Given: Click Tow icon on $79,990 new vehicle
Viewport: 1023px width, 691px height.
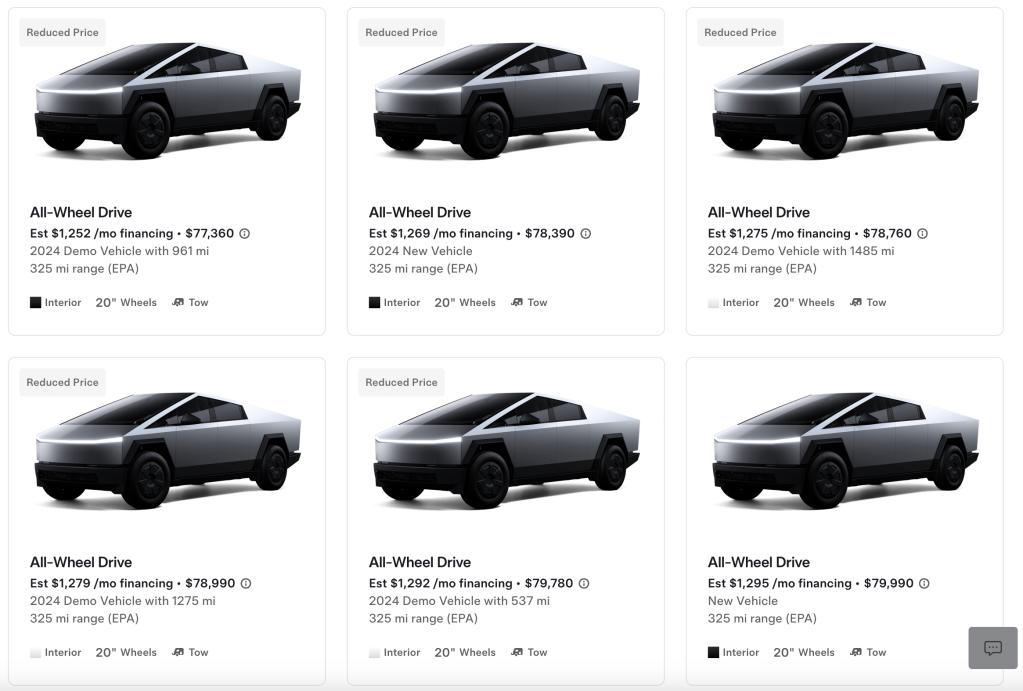Looking at the screenshot, I should (x=856, y=653).
